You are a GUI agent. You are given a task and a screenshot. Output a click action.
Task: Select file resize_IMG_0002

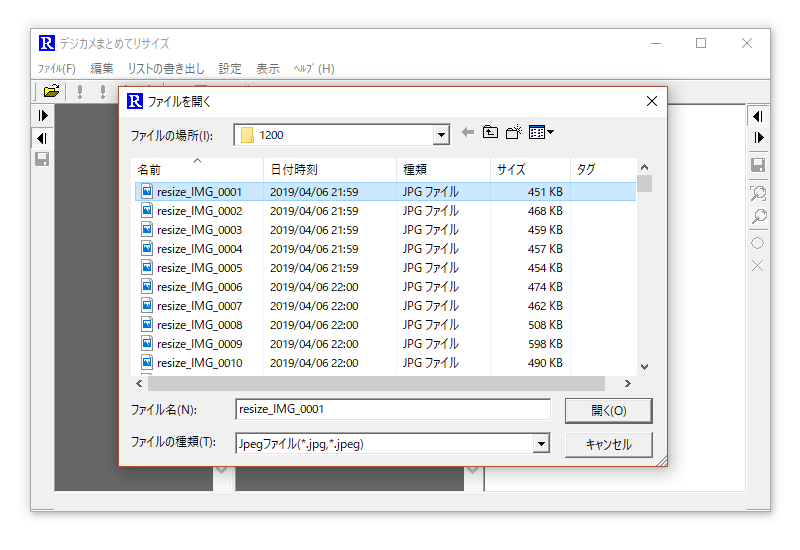pyautogui.click(x=385, y=211)
